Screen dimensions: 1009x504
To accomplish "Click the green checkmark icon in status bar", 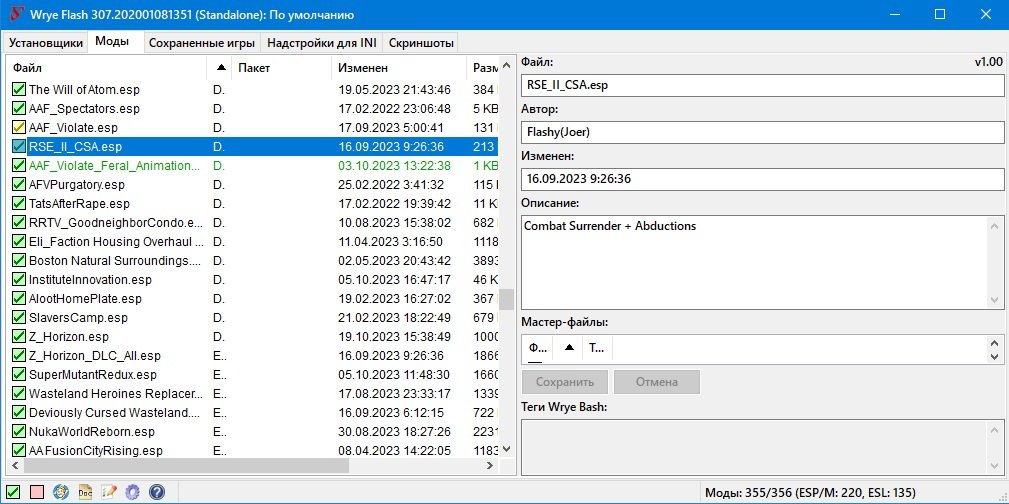I will [14, 492].
